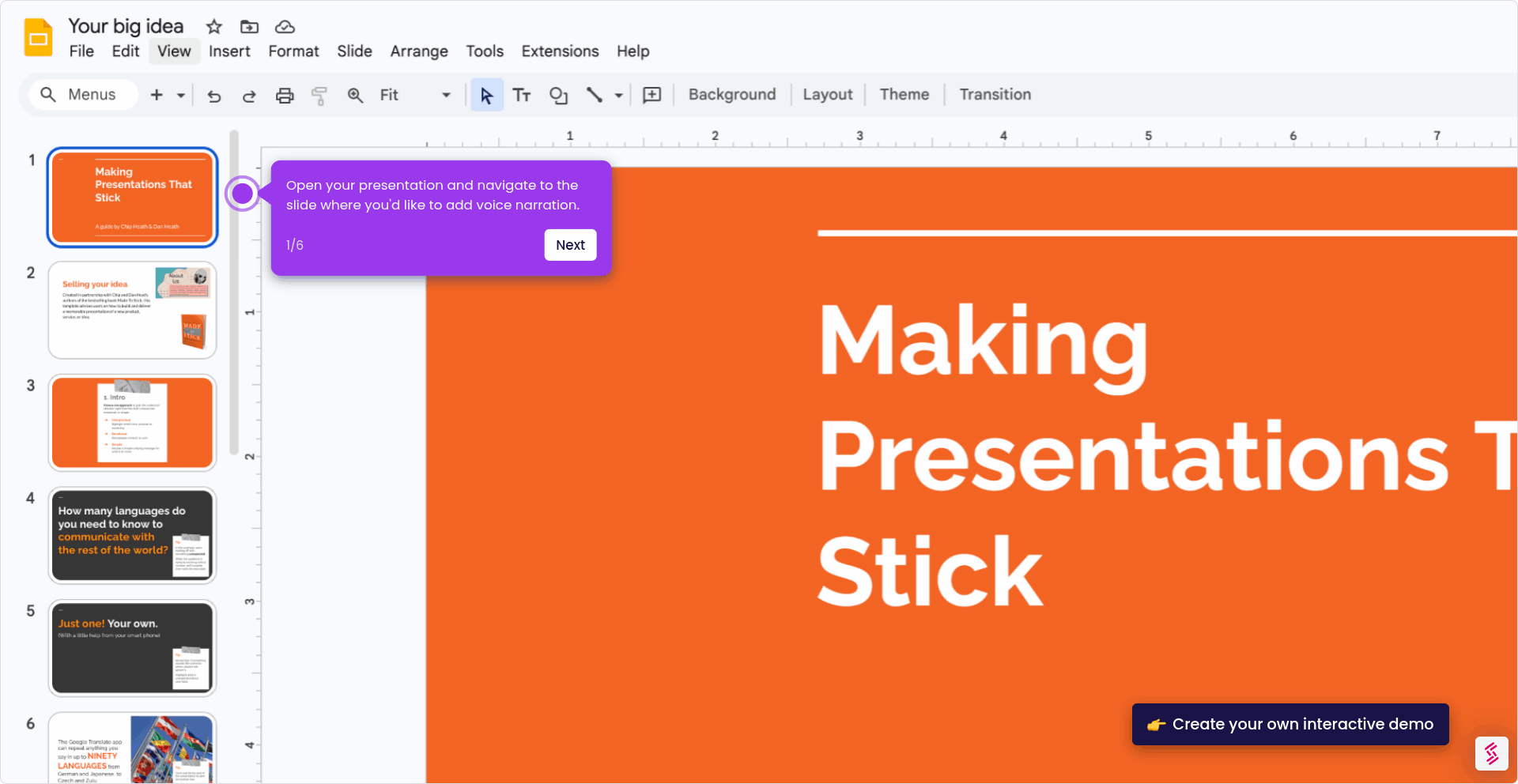Click the slide panel vertical scrollbar
This screenshot has width=1518, height=784.
(x=234, y=293)
